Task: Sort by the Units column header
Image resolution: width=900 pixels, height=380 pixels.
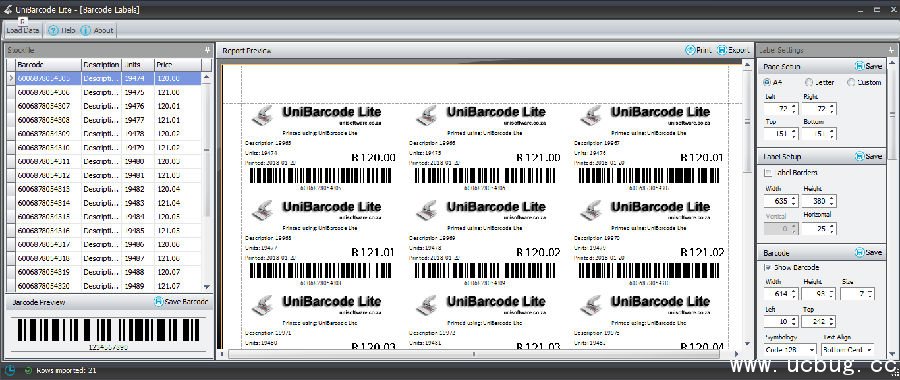Action: (x=138, y=65)
